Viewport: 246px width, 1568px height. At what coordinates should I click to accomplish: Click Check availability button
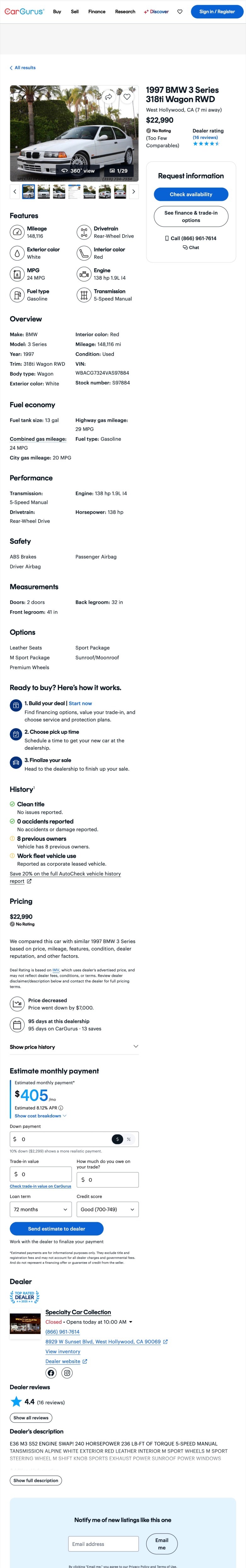190,194
